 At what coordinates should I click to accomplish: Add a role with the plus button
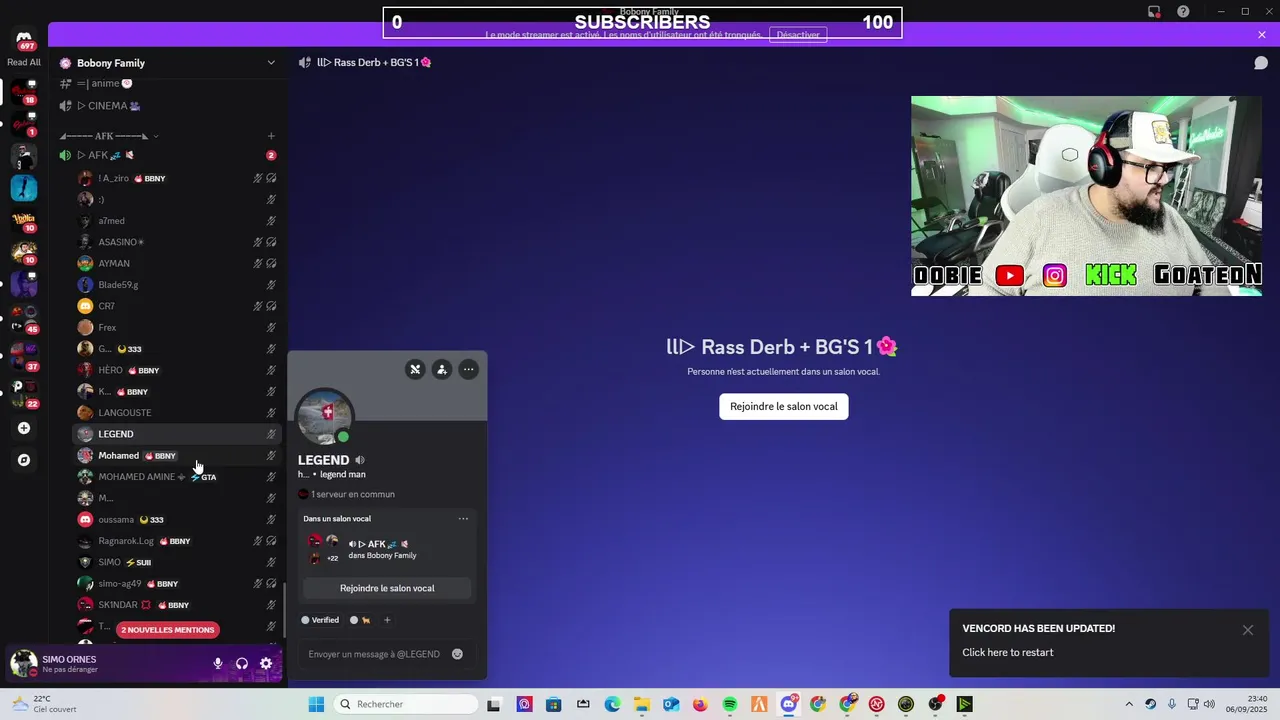pos(387,620)
